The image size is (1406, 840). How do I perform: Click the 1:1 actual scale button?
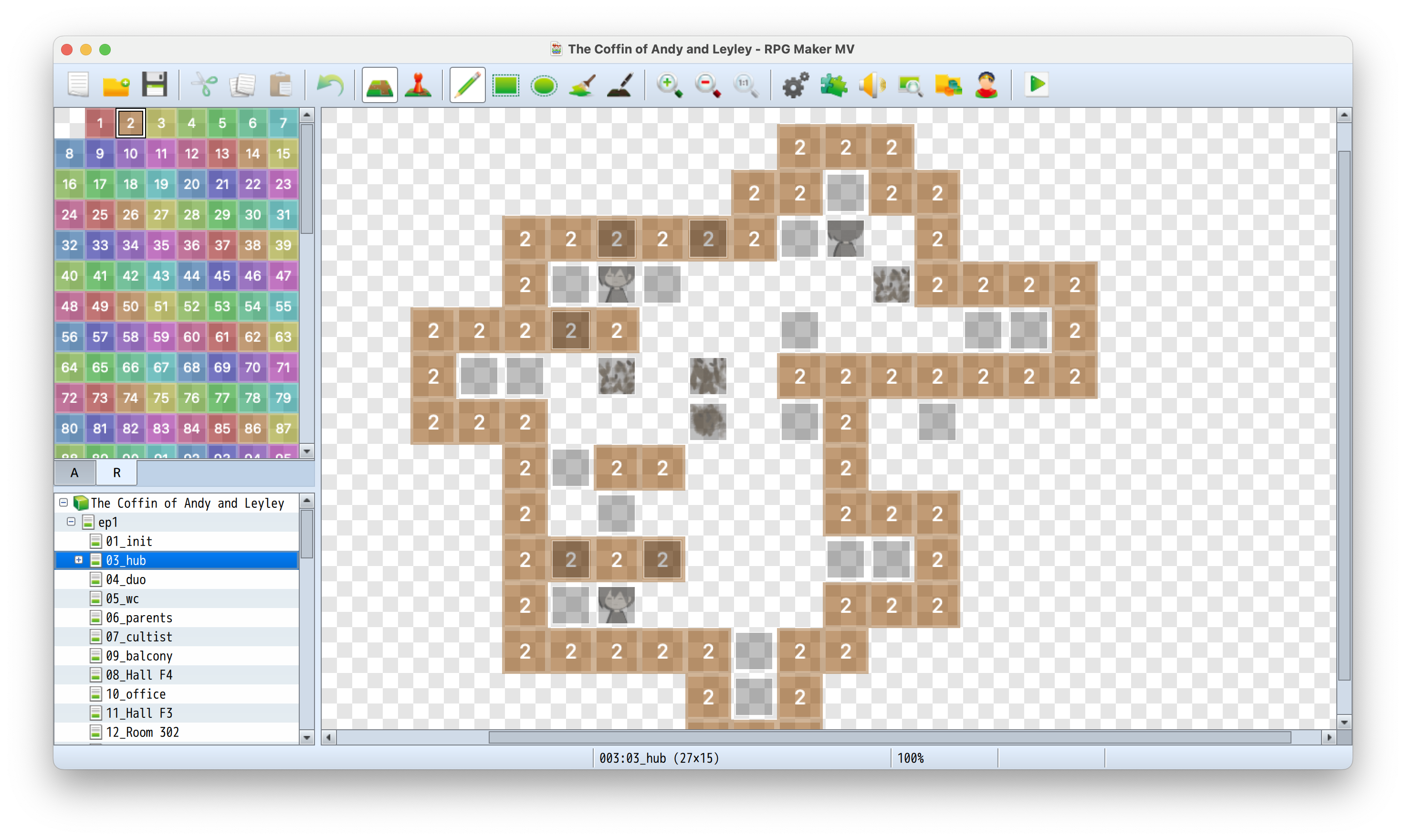745,85
